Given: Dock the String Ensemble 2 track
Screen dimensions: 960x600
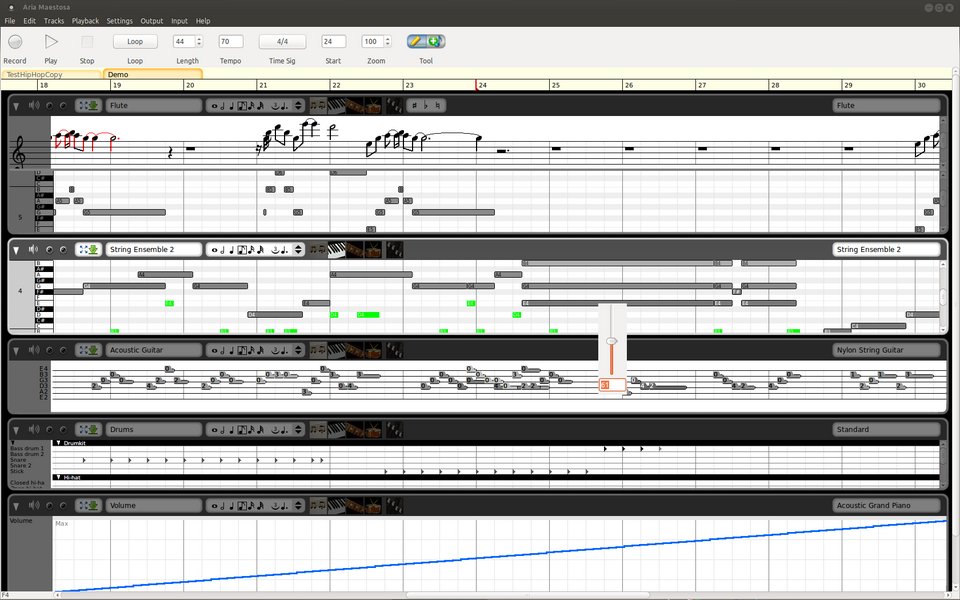Looking at the screenshot, I should [x=94, y=249].
